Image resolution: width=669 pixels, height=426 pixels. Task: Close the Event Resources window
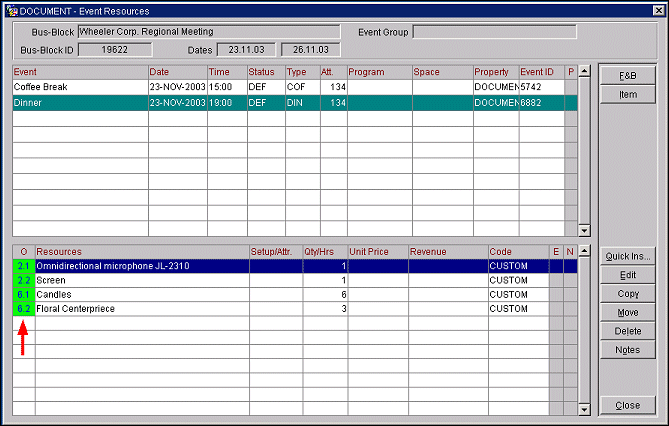click(x=628, y=406)
